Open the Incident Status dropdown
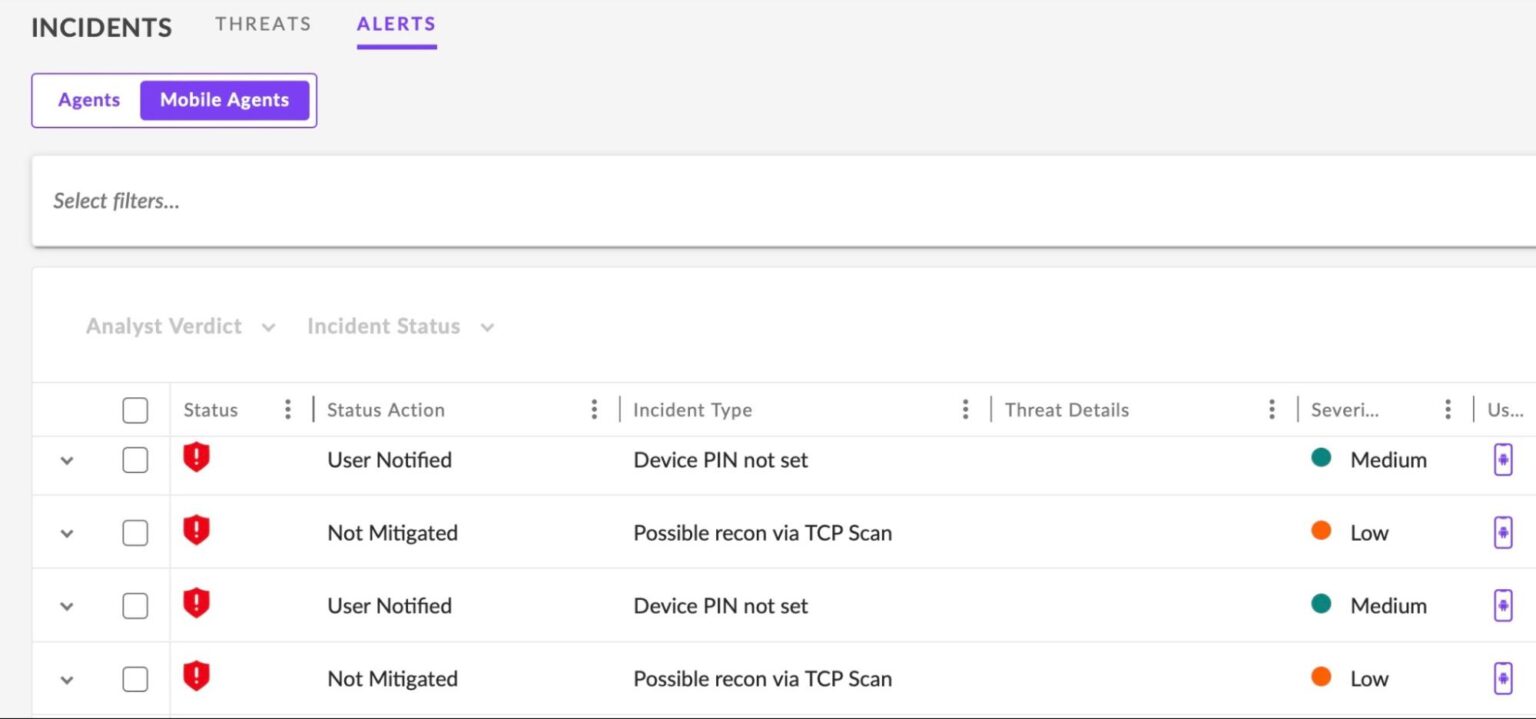1536x719 pixels. [400, 327]
